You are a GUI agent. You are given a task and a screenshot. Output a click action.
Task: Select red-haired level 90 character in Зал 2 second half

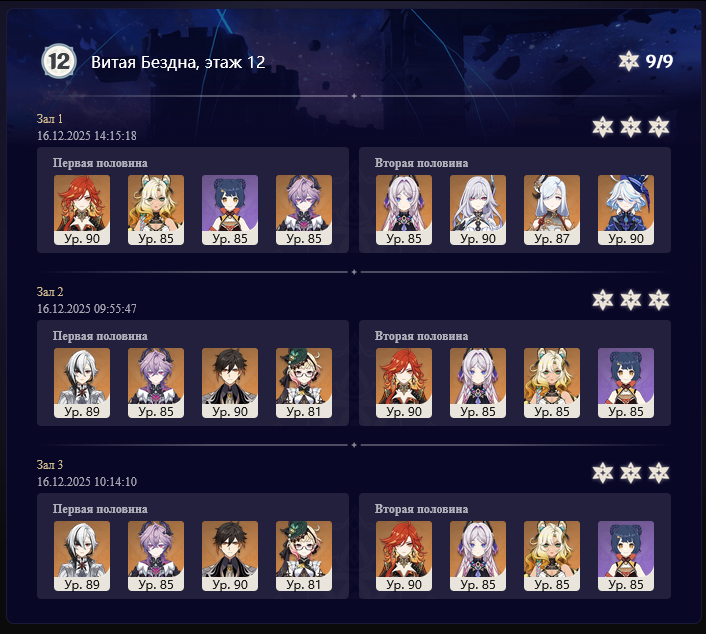[x=404, y=383]
